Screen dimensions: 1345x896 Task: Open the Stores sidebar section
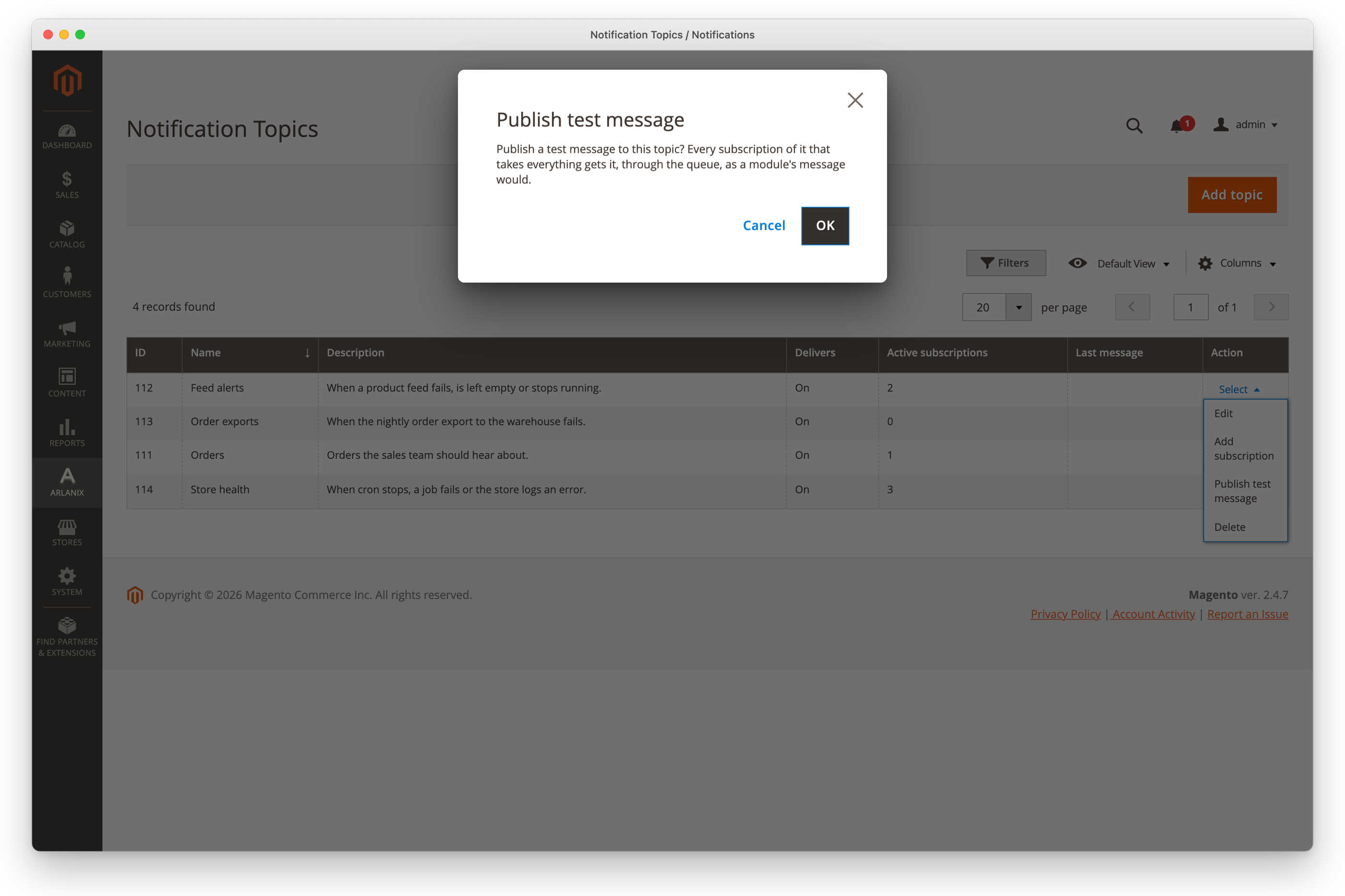coord(67,532)
